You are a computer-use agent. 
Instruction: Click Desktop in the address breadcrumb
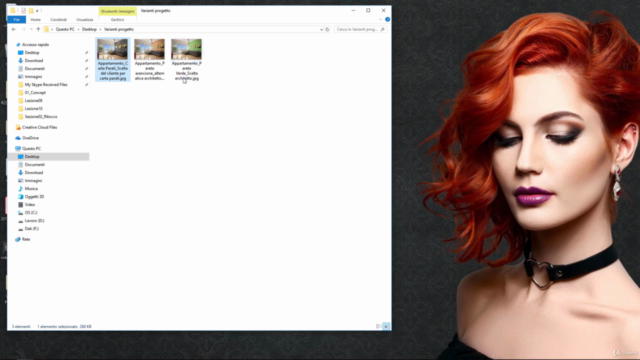[x=89, y=29]
